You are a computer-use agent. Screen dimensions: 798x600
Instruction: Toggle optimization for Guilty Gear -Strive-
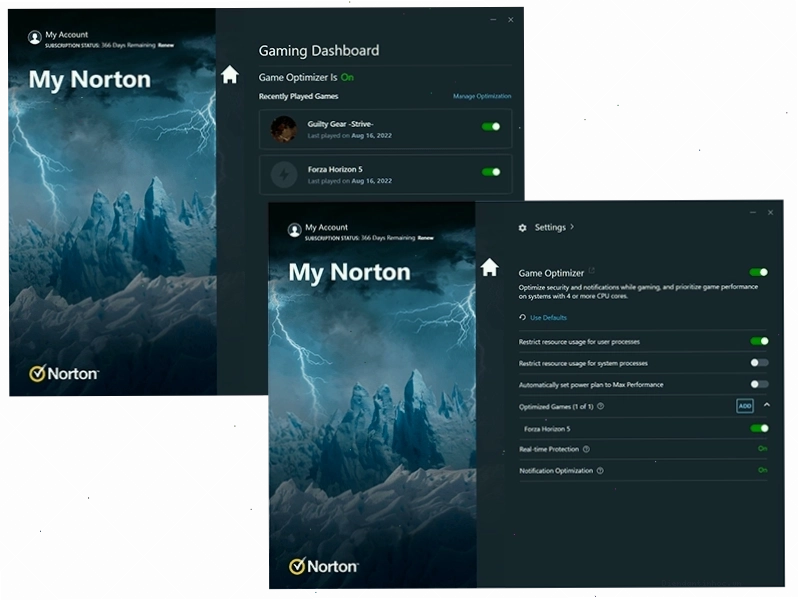click(x=491, y=126)
